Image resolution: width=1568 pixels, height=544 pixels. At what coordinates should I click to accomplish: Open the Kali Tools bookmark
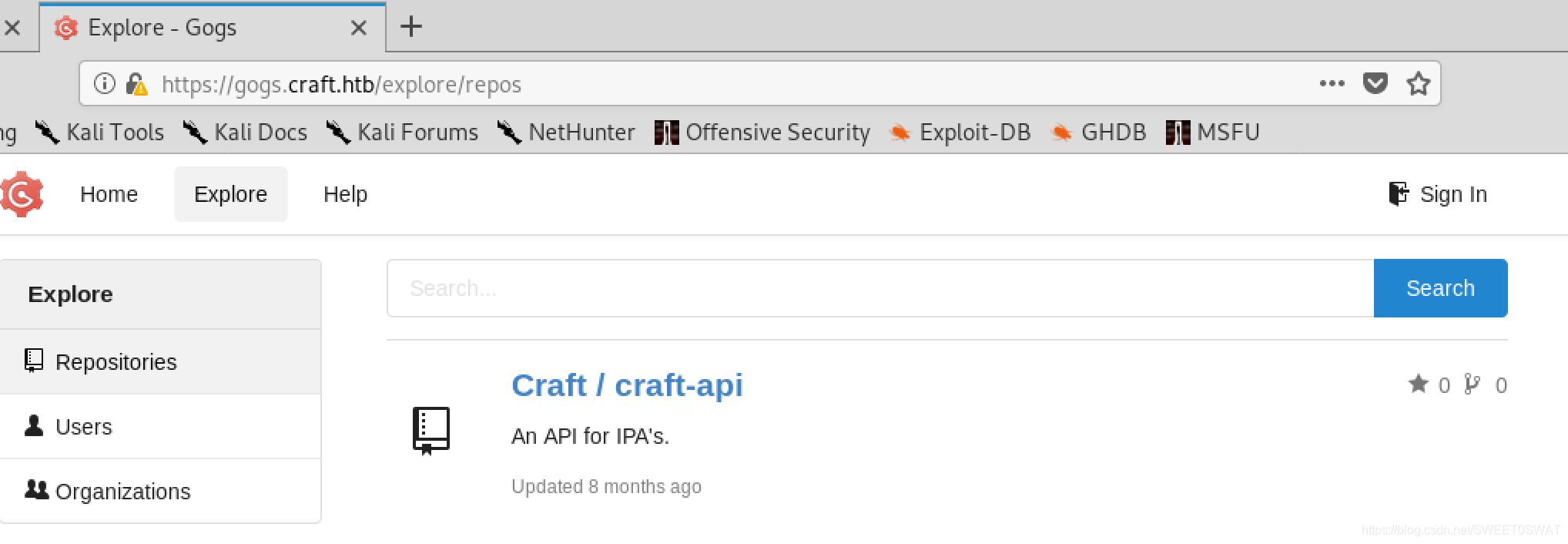[100, 132]
